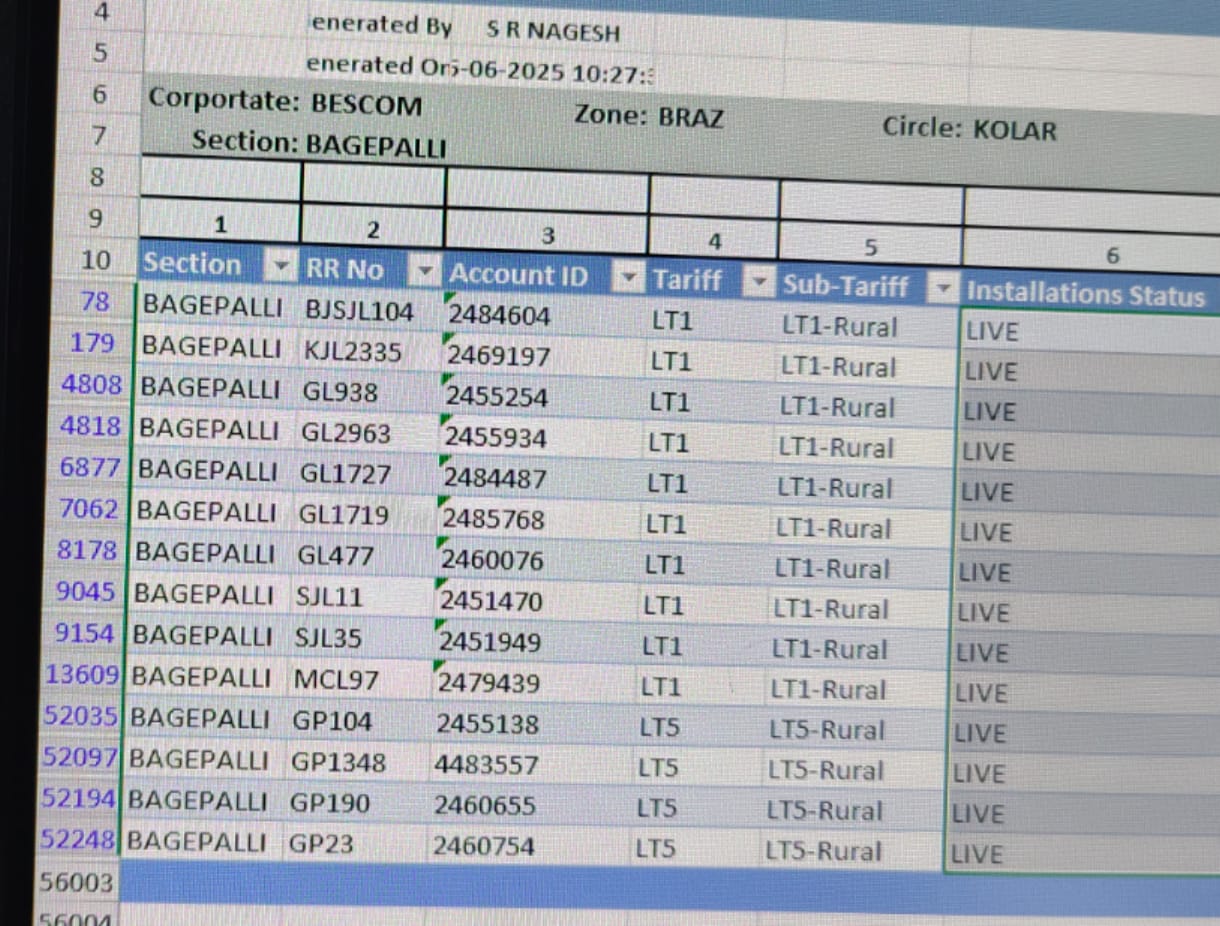Select Account ID cell 4483557
This screenshot has height=926, width=1220.
point(486,765)
